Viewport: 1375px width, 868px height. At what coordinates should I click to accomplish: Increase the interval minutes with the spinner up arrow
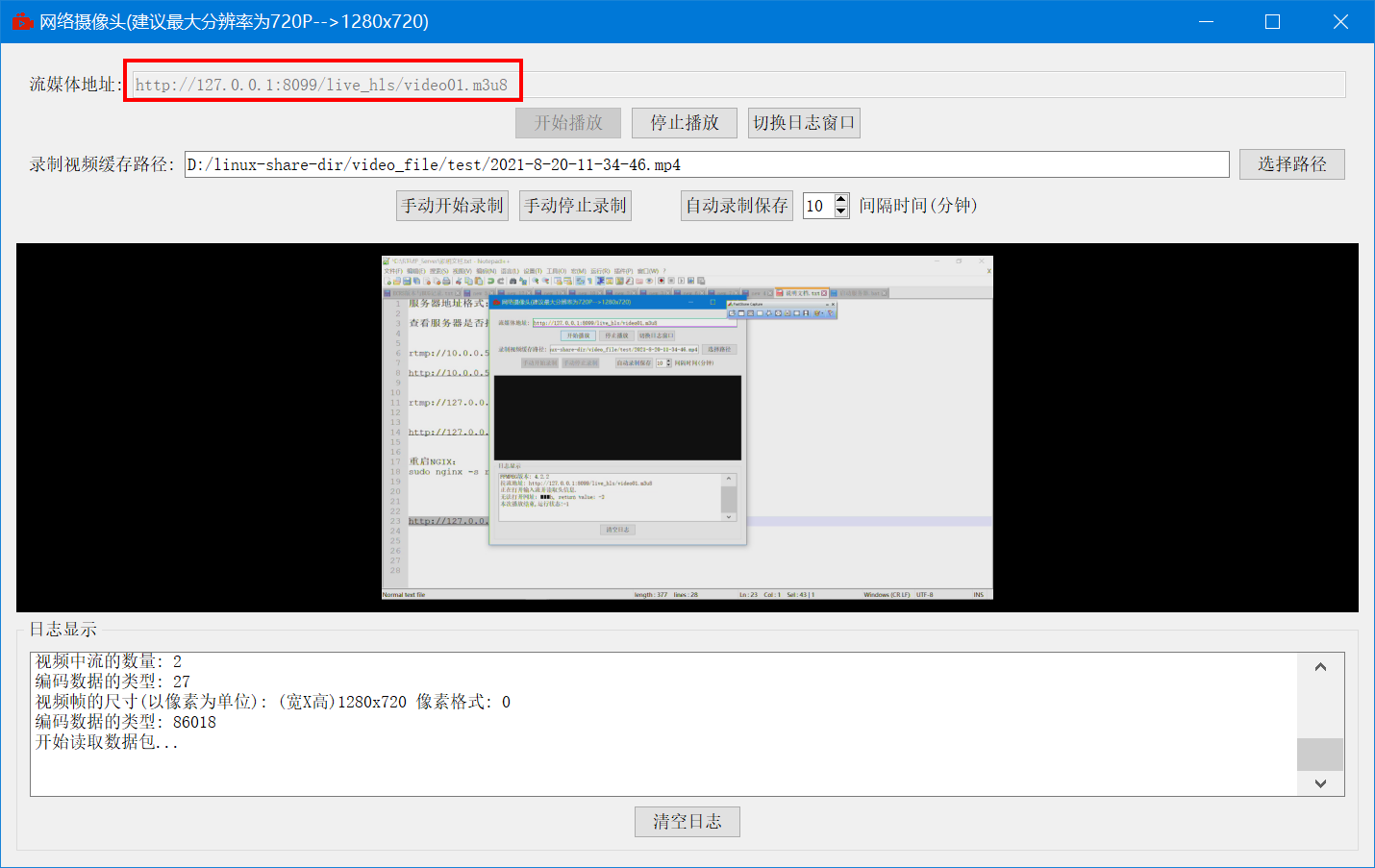click(x=840, y=199)
